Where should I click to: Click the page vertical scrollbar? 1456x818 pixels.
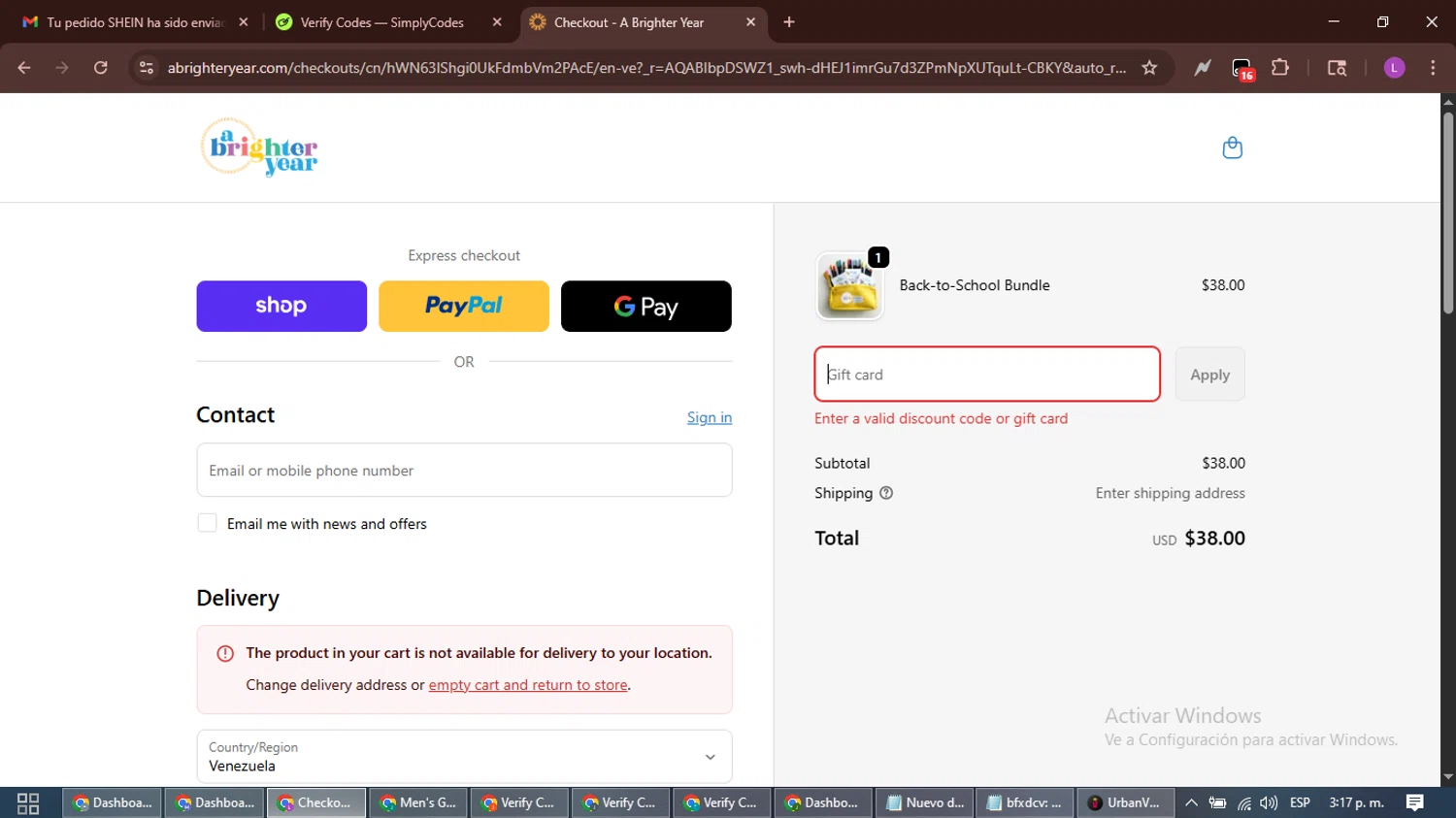click(x=1448, y=213)
